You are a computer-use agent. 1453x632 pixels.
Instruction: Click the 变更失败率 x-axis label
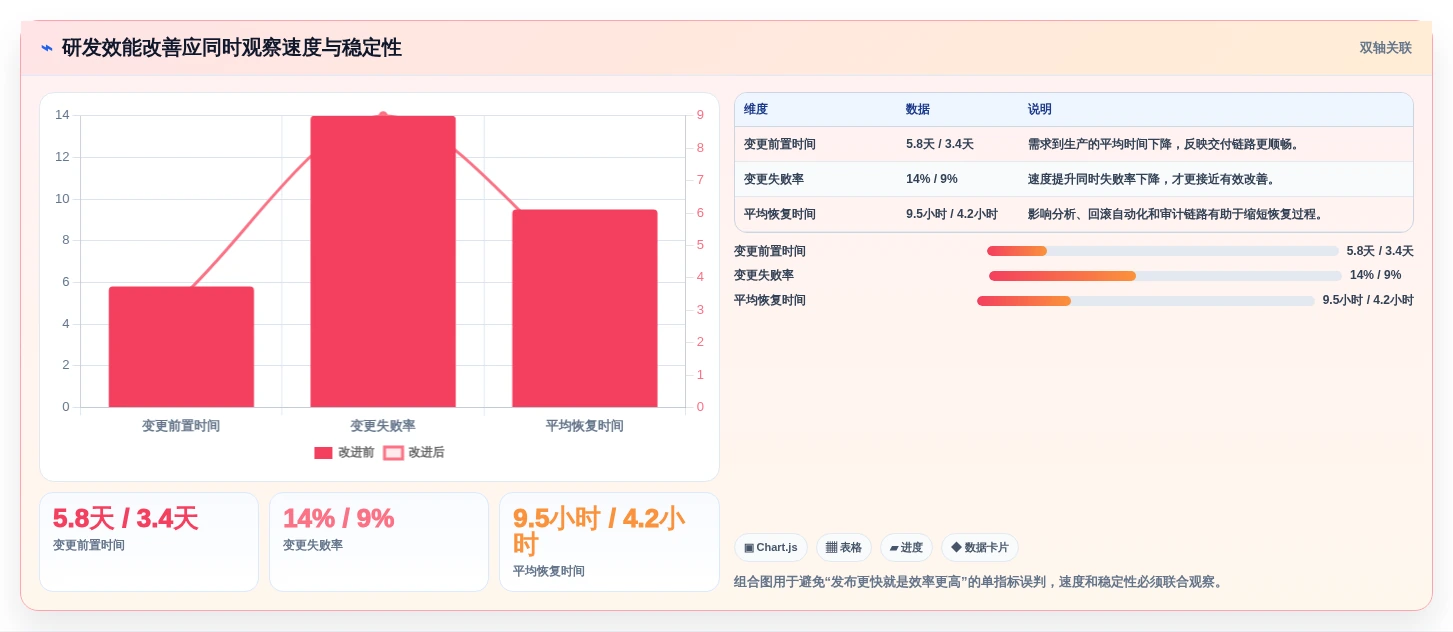point(383,426)
